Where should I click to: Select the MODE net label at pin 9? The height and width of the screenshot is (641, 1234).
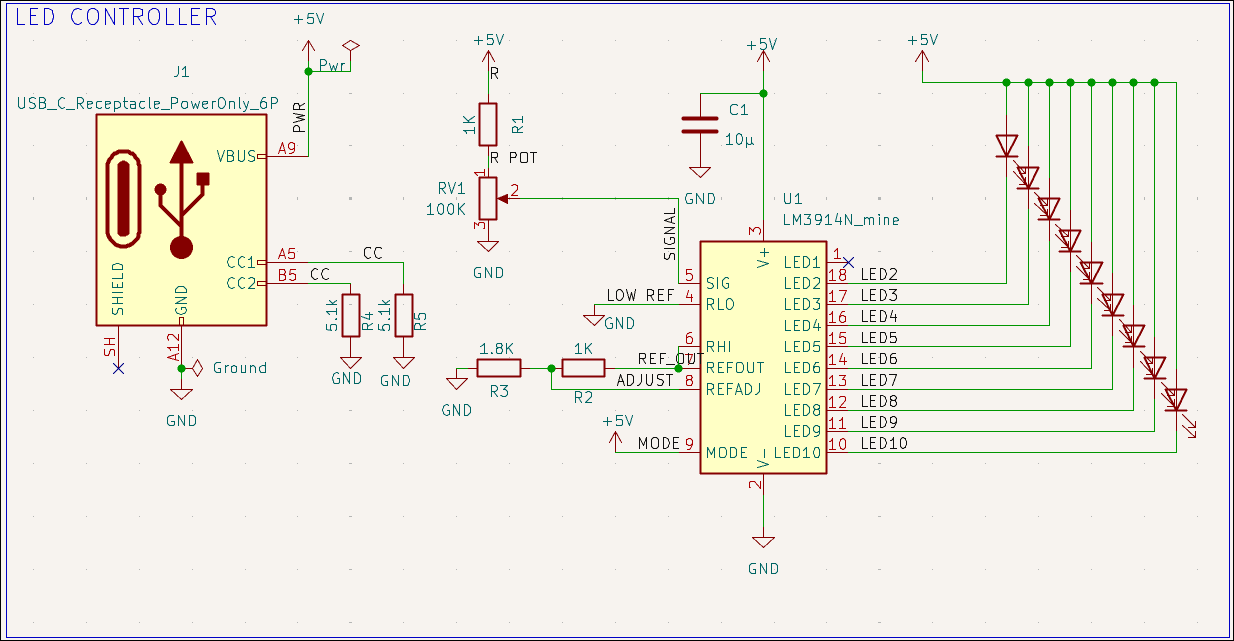pyautogui.click(x=659, y=443)
